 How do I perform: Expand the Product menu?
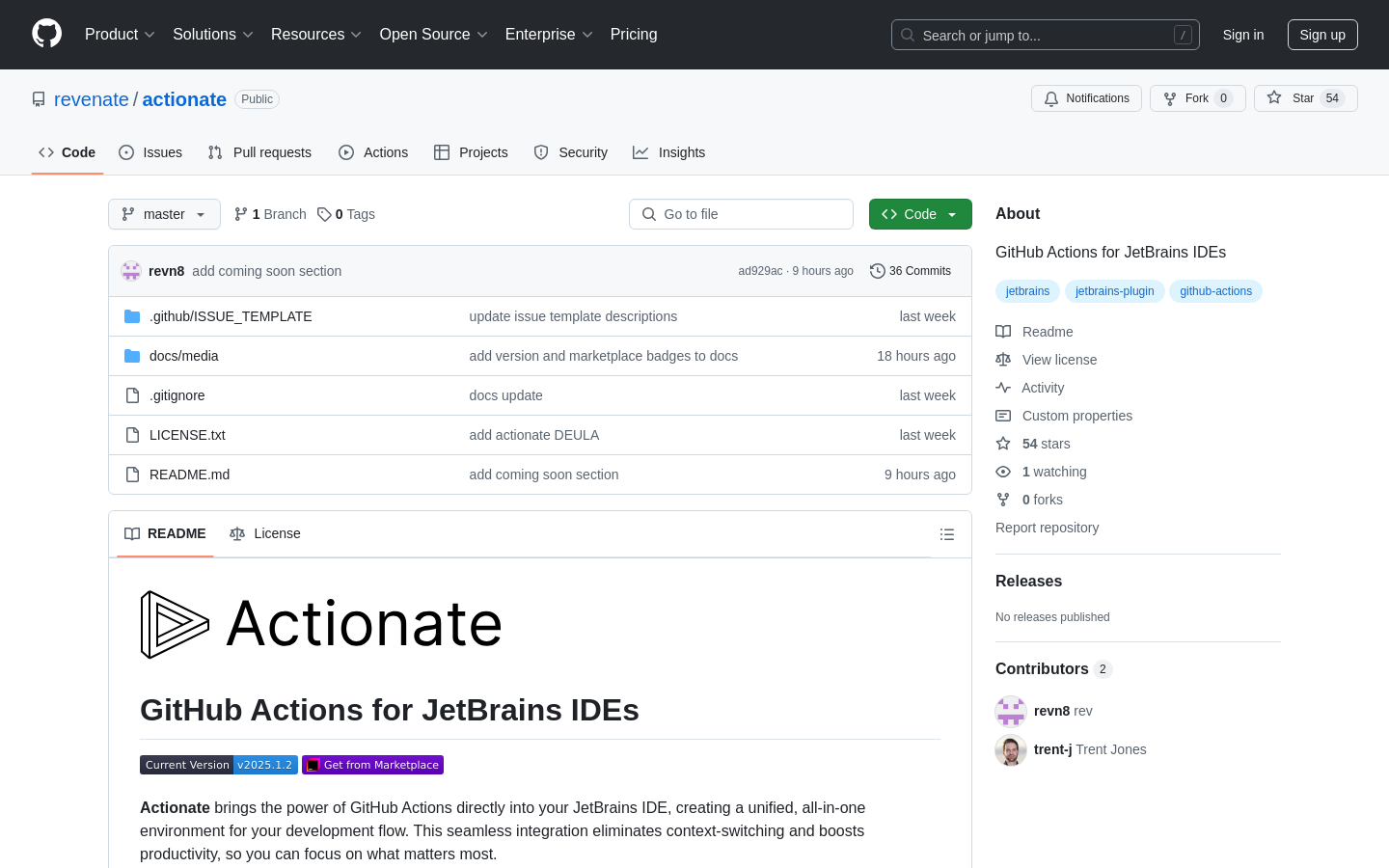click(120, 35)
